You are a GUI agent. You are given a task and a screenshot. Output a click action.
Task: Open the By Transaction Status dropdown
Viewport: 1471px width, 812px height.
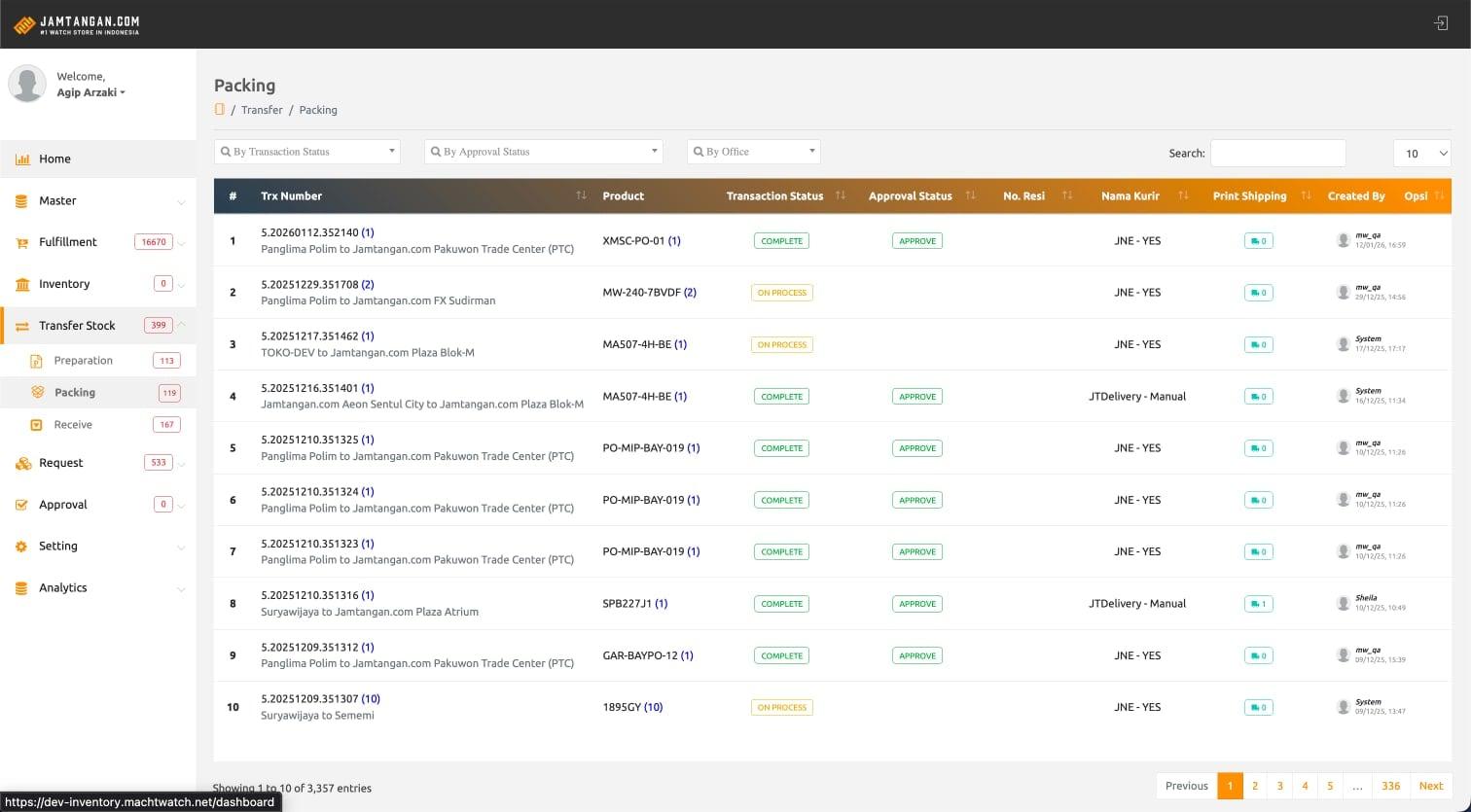[x=306, y=152]
